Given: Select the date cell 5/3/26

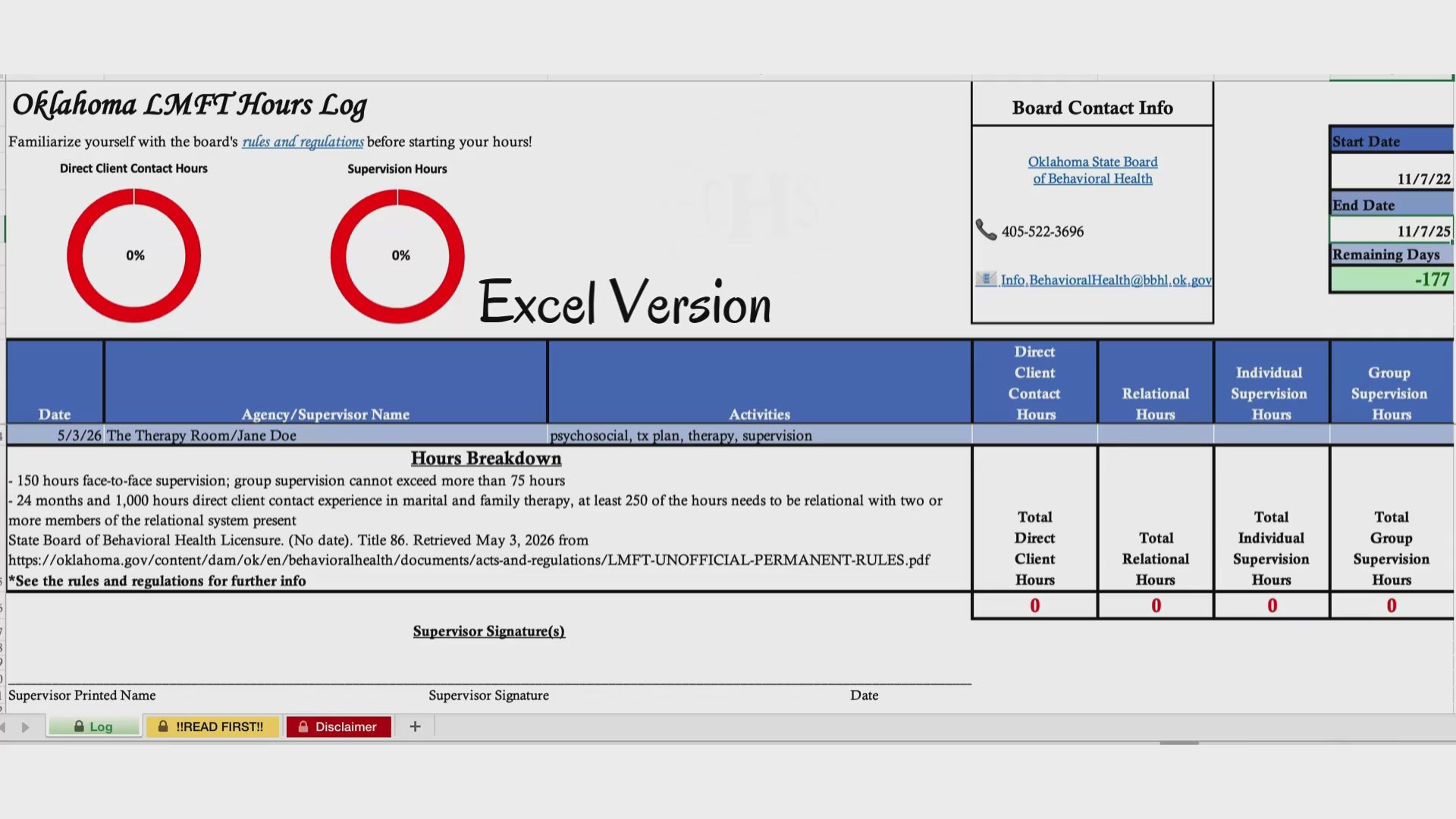Looking at the screenshot, I should [x=55, y=435].
